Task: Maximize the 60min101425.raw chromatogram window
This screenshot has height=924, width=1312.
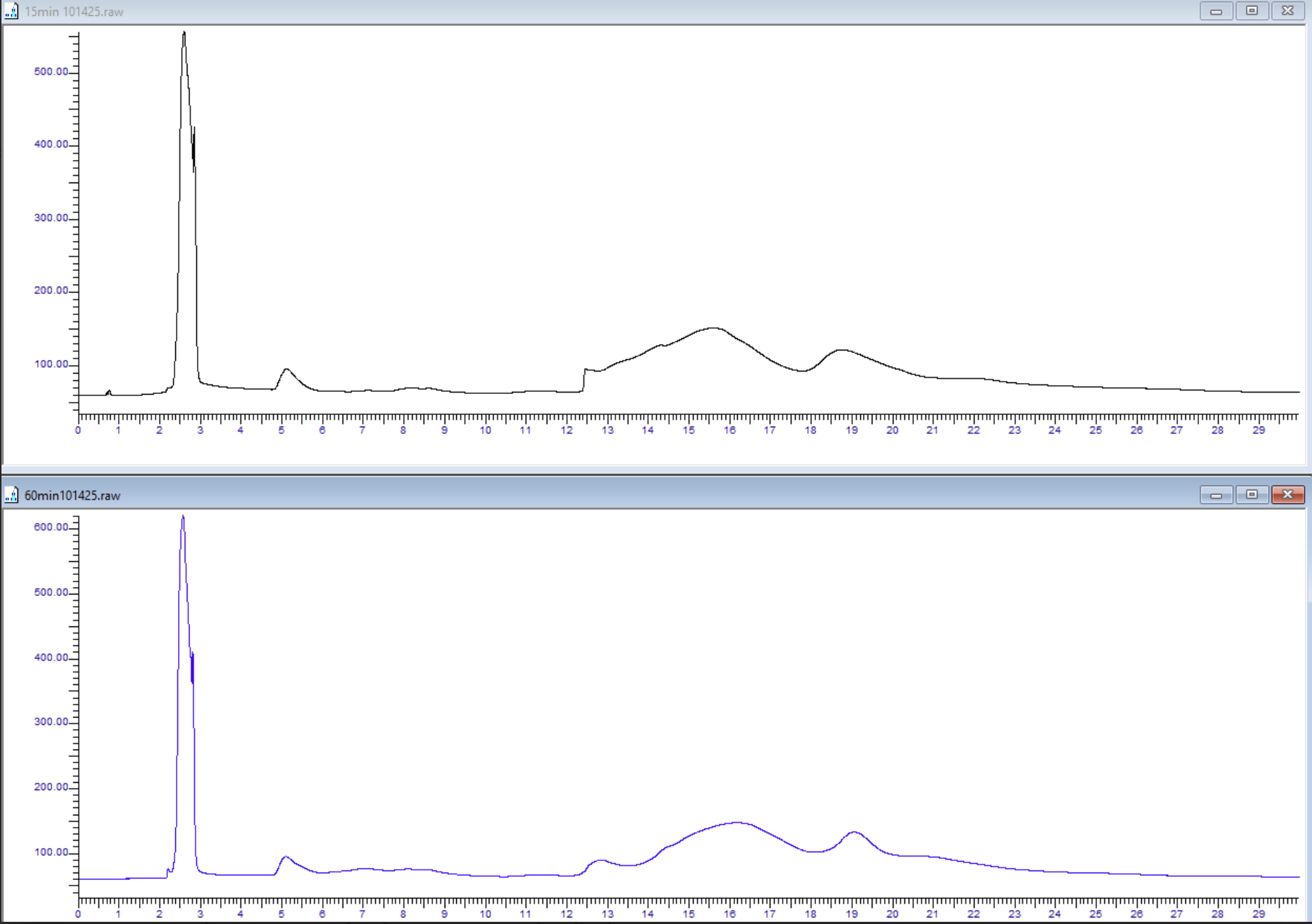Action: click(x=1251, y=495)
